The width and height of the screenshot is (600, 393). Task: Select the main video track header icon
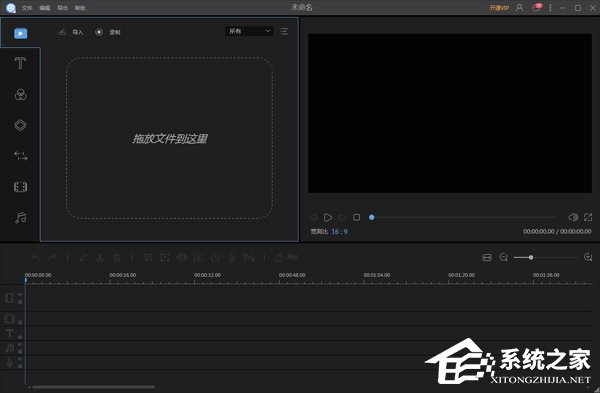[x=10, y=298]
